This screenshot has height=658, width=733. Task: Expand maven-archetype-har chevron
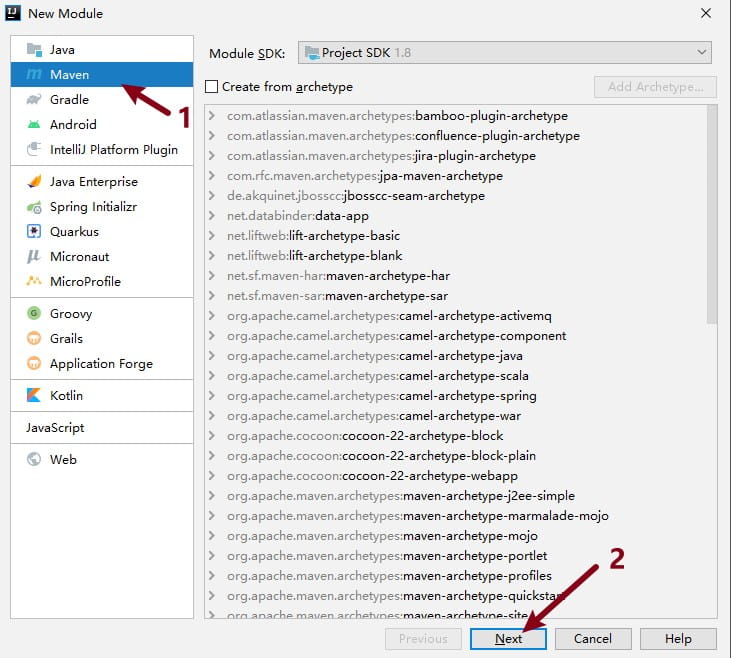(x=212, y=276)
